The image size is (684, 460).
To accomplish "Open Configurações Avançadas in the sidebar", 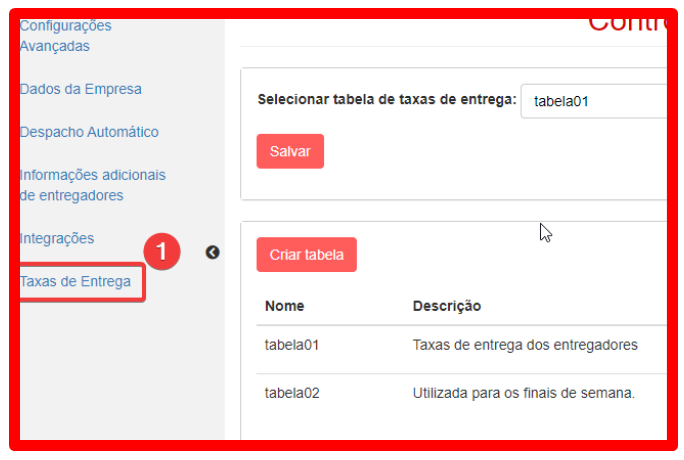I will tap(66, 36).
